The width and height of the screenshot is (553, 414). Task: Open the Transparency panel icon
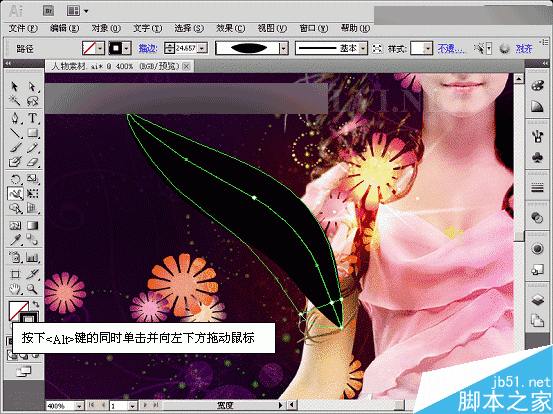(x=537, y=218)
